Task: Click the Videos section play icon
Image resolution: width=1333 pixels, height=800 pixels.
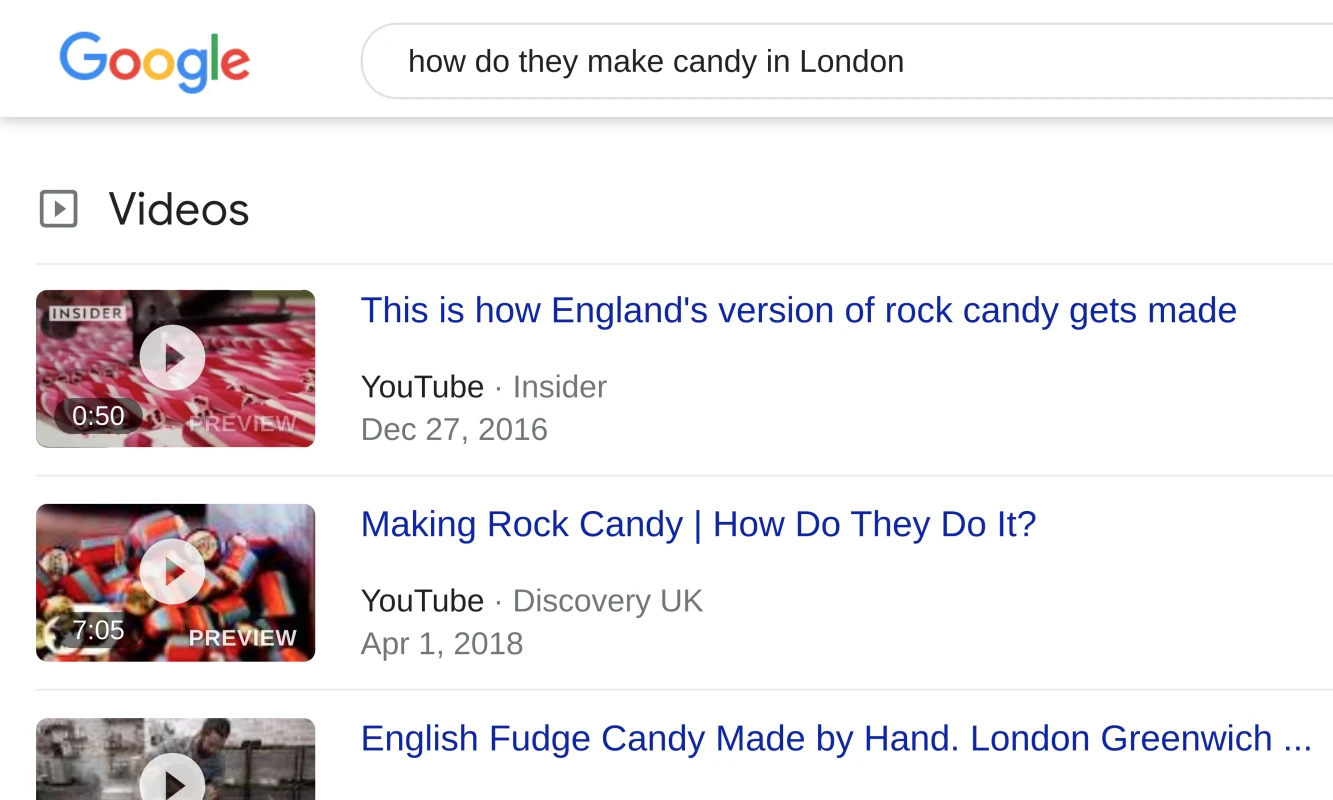Action: (x=60, y=209)
